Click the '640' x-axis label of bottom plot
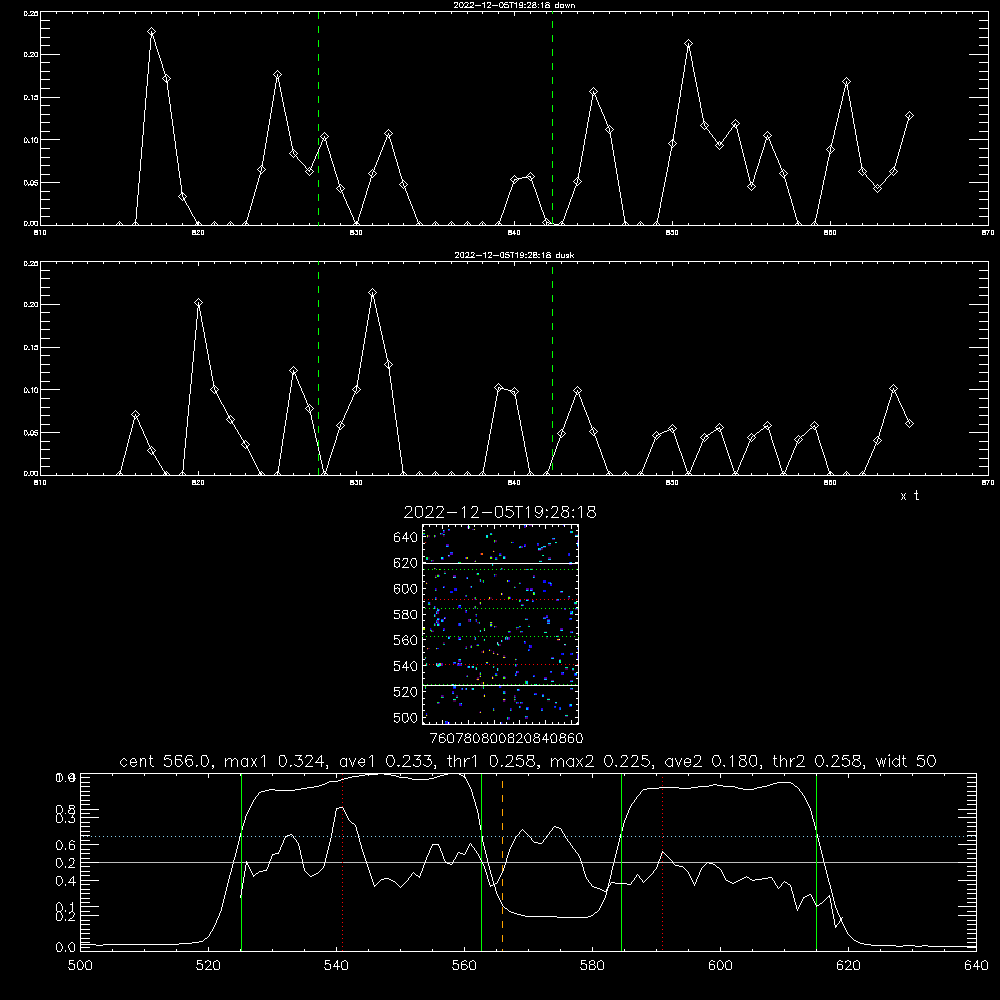 point(976,966)
